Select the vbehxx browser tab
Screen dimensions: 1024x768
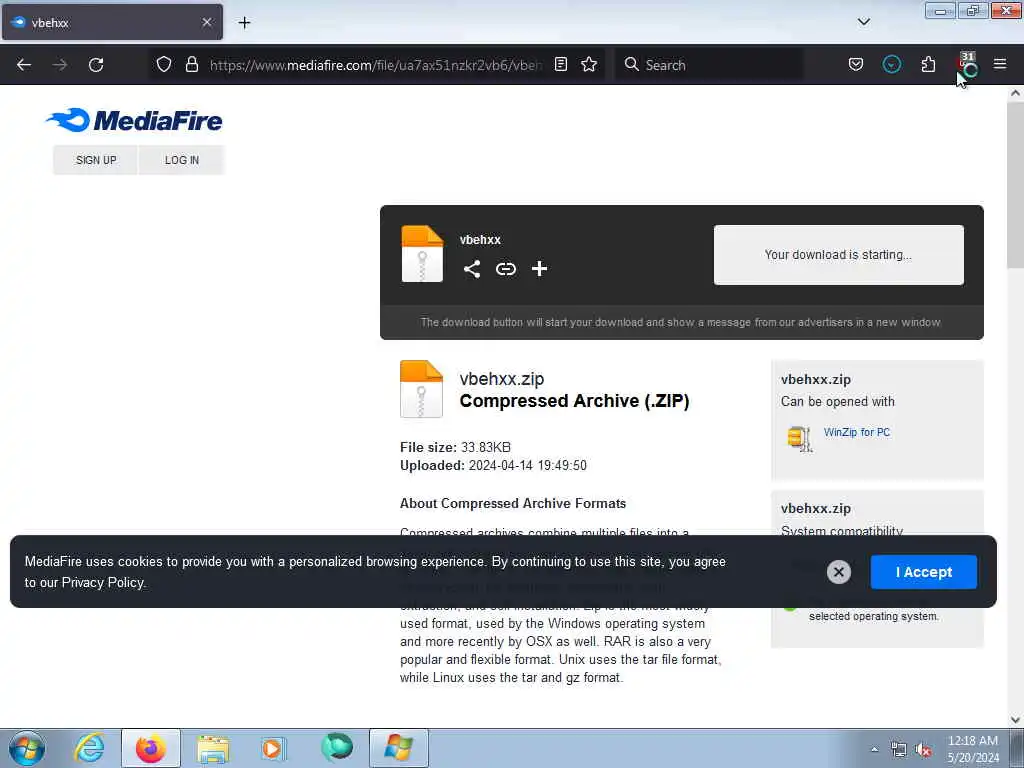click(x=112, y=22)
